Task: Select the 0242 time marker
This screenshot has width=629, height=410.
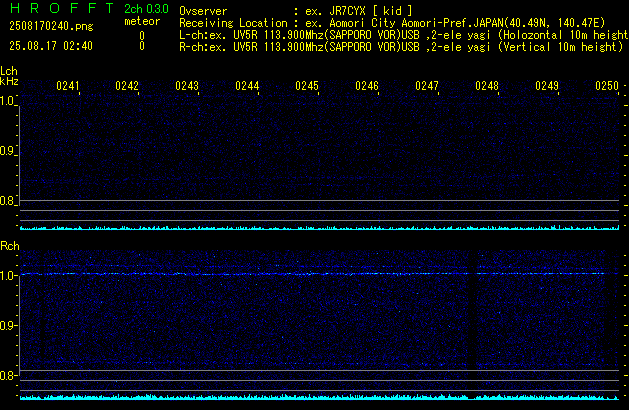Action: pyautogui.click(x=127, y=86)
